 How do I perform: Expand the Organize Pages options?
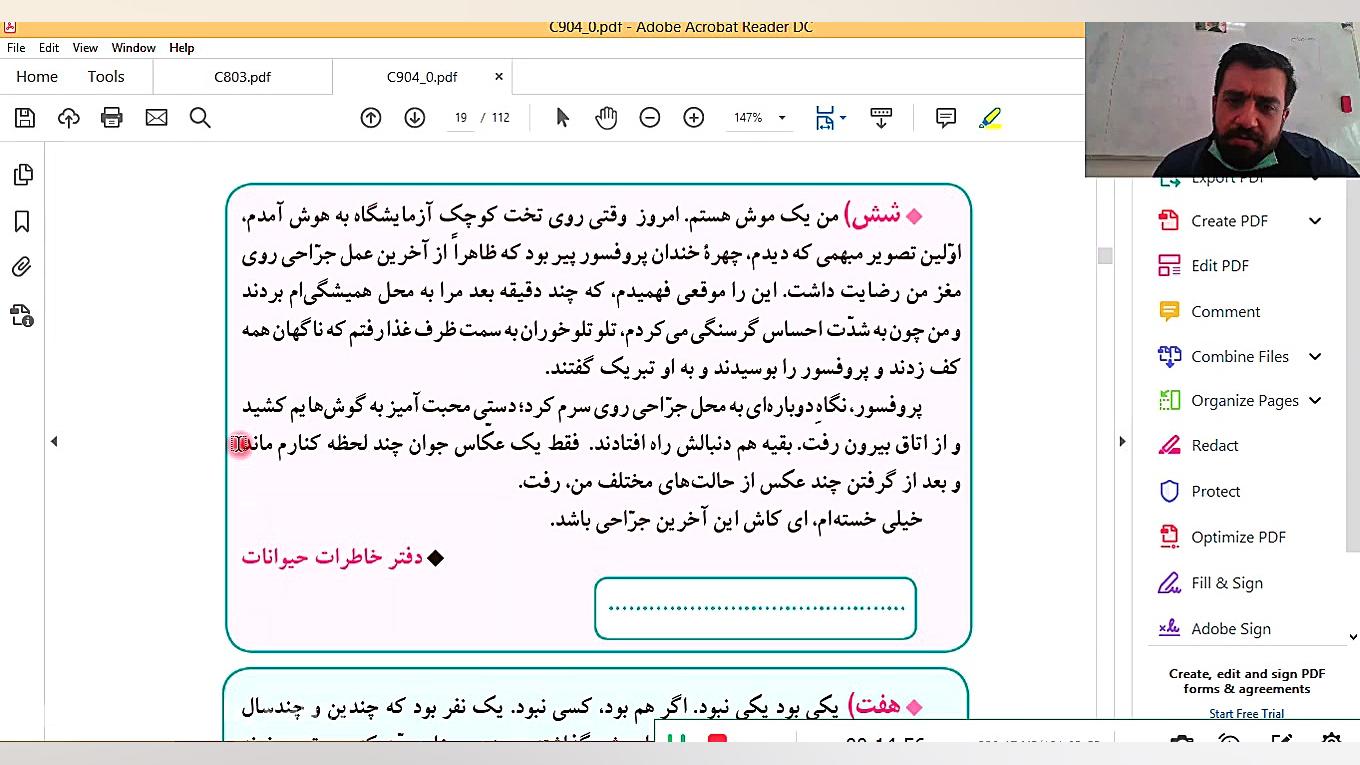click(x=1316, y=400)
